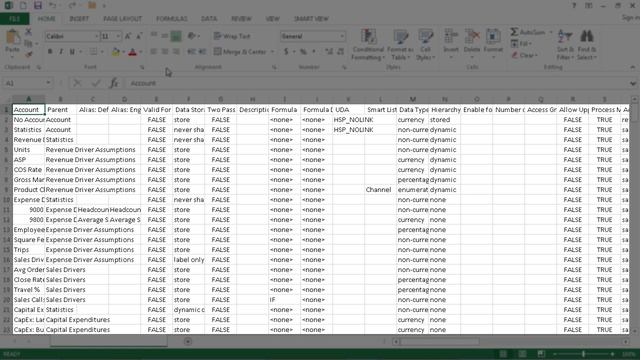Switch to the VIEW tab
The height and width of the screenshot is (360, 640).
(x=272, y=19)
